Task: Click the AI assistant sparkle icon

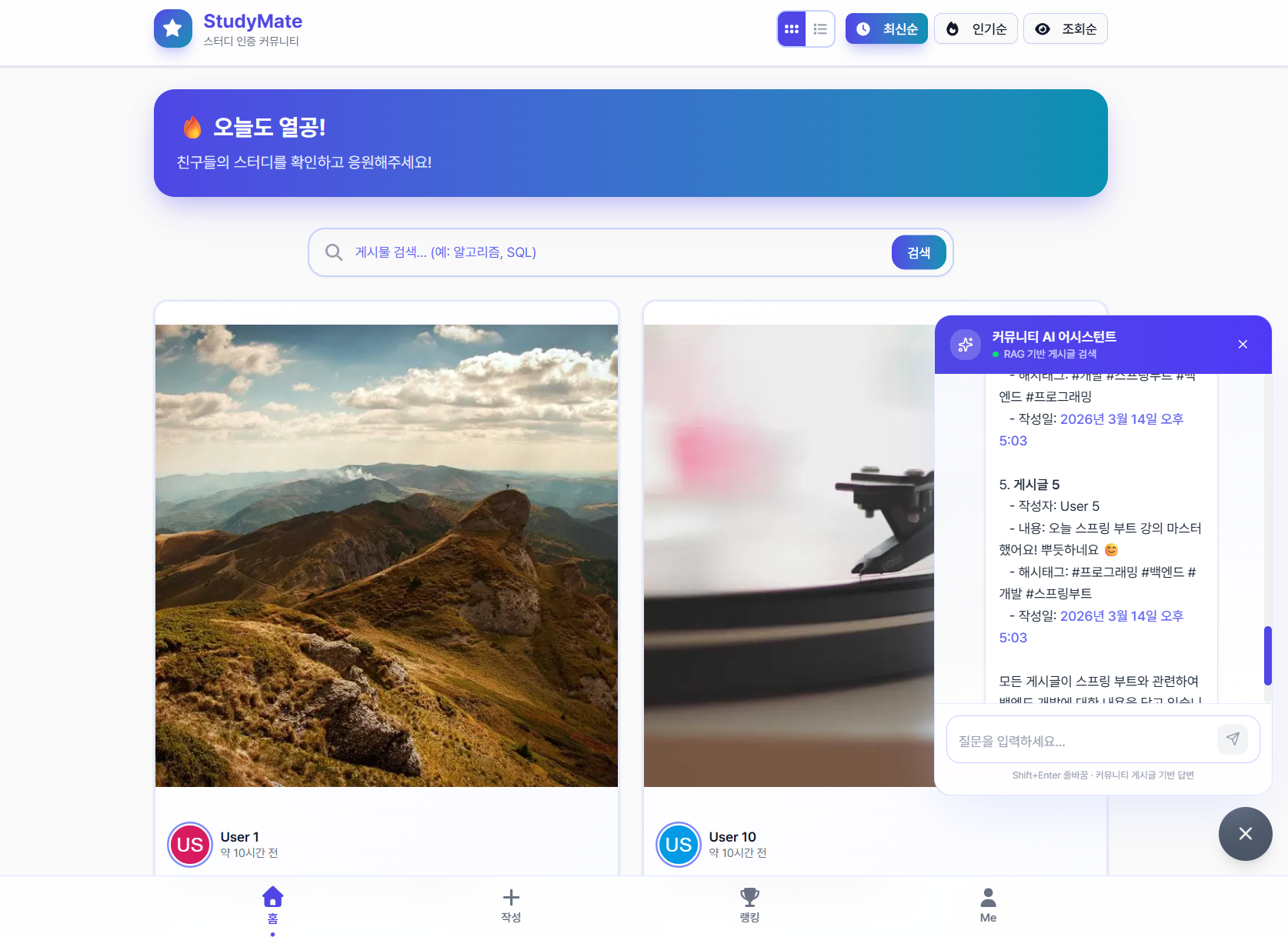Action: (x=966, y=345)
